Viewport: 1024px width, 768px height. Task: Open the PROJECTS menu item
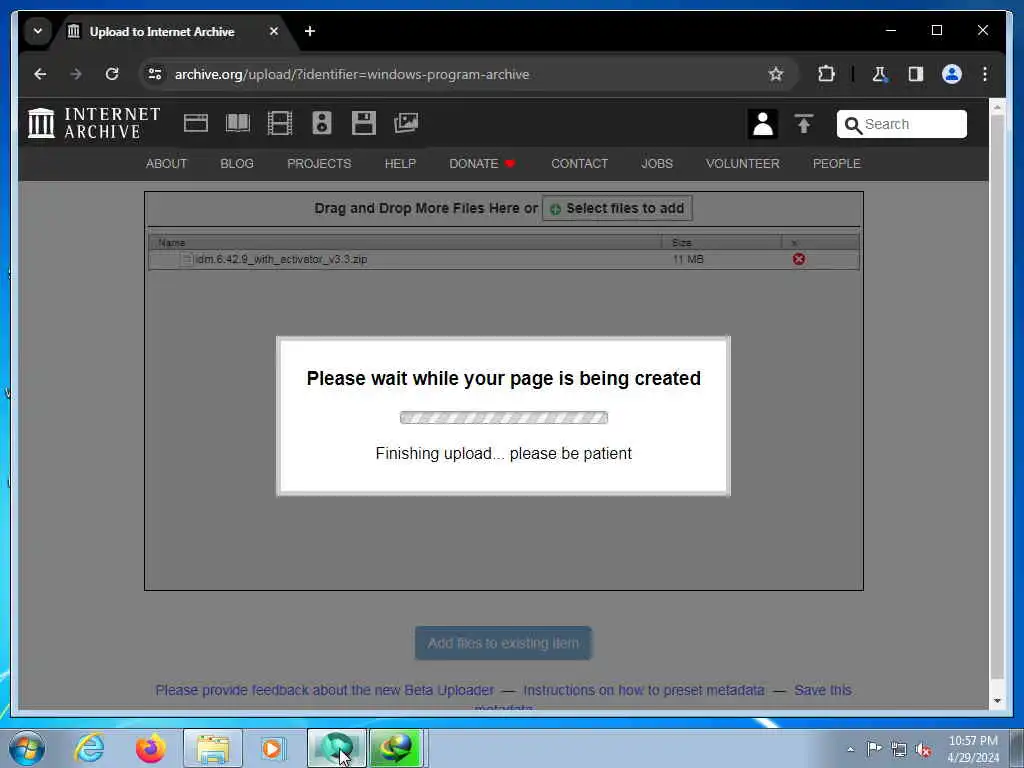point(319,163)
